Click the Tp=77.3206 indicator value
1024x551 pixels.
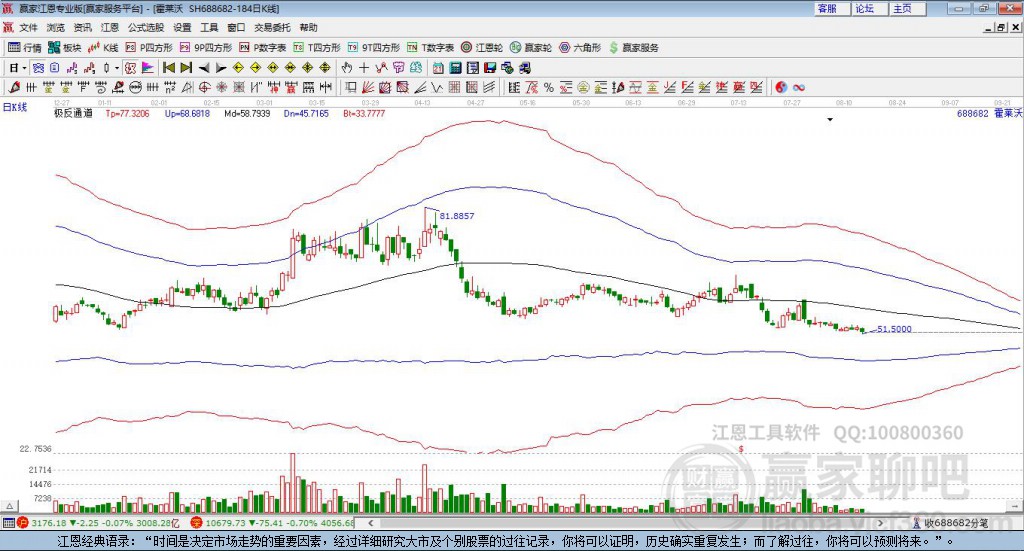127,114
